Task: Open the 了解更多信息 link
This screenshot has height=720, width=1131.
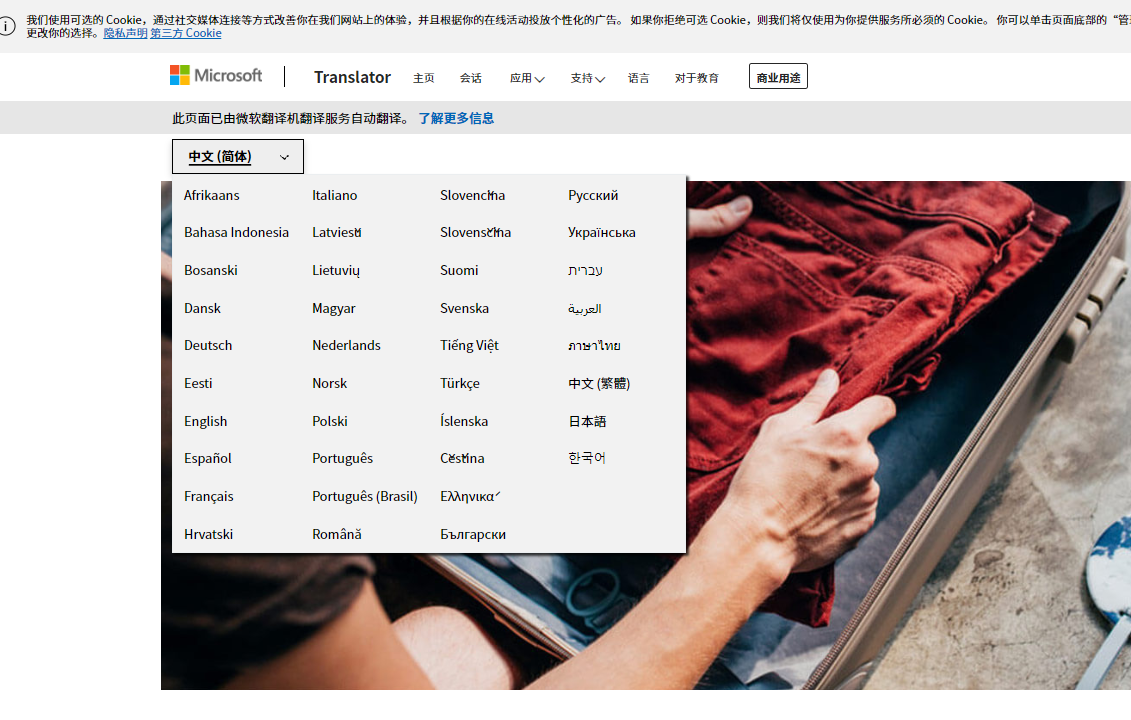Action: pyautogui.click(x=456, y=118)
